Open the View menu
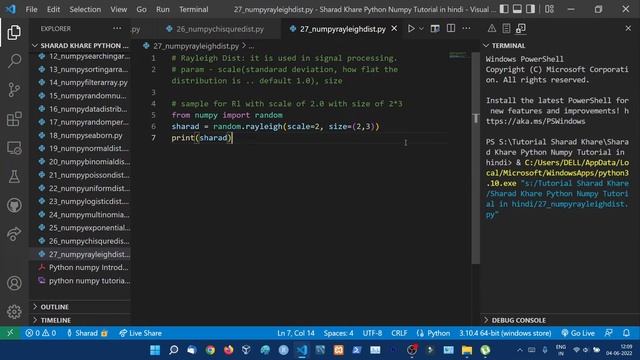The image size is (640, 360). [118, 9]
